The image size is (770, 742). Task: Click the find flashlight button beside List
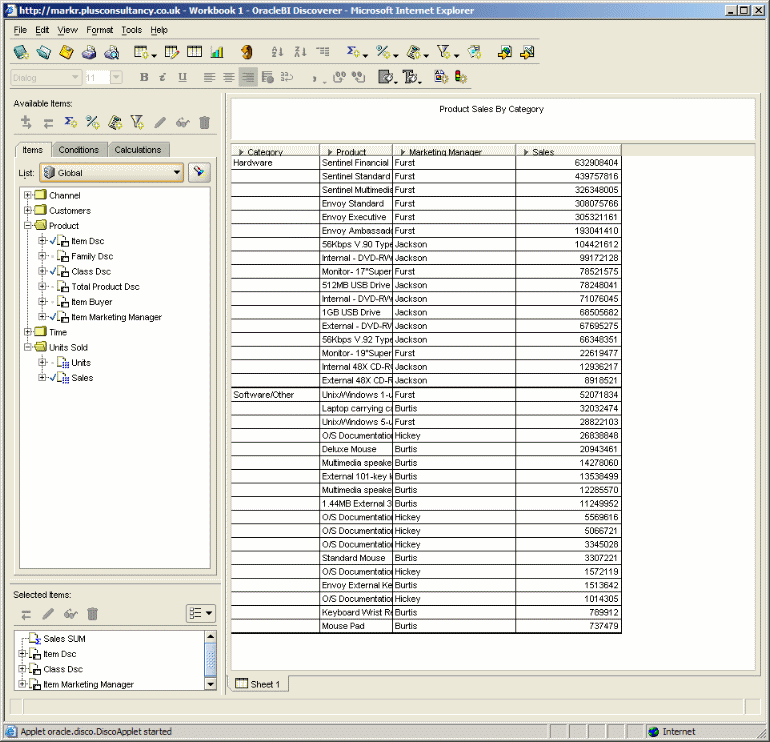coord(200,172)
